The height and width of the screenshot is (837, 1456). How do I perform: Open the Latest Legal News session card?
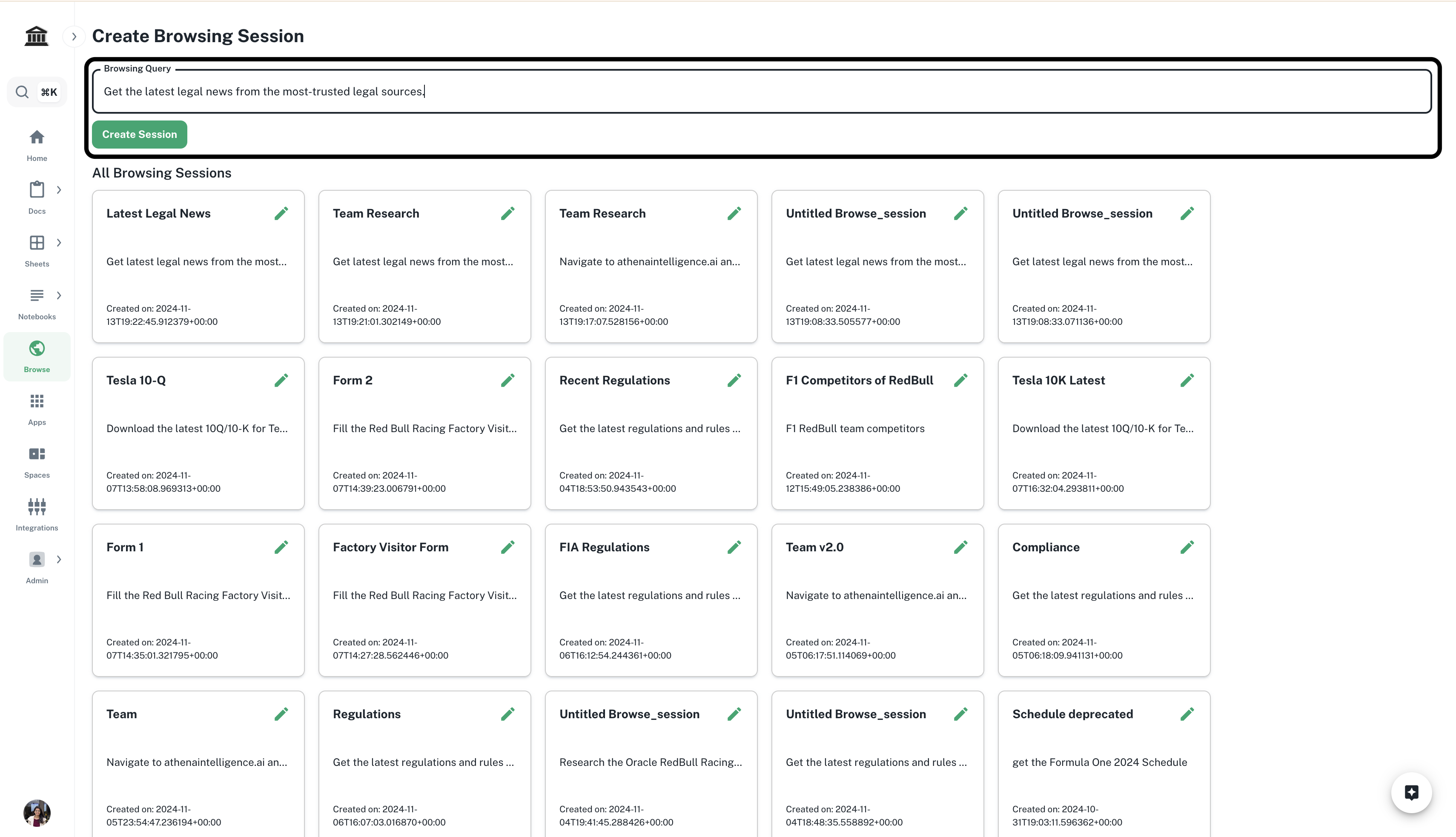coord(198,267)
